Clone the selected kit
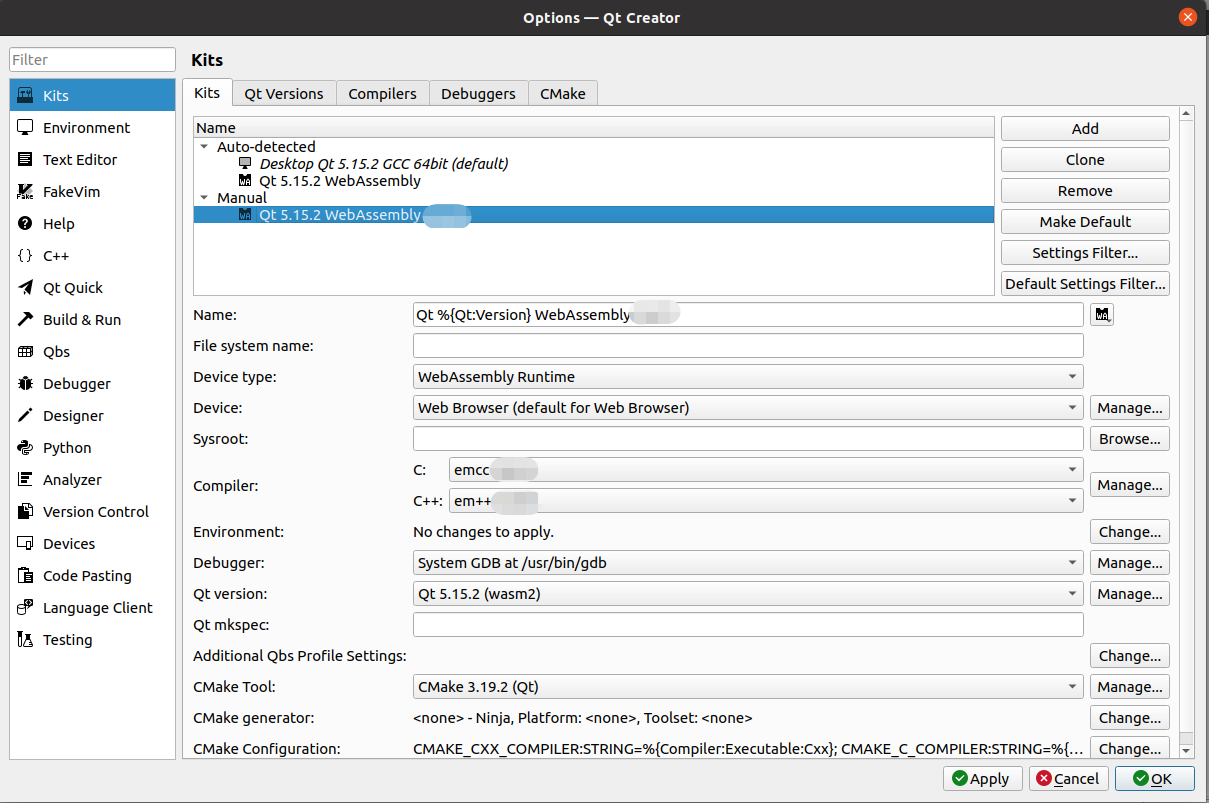This screenshot has height=803, width=1209. pyautogui.click(x=1084, y=159)
